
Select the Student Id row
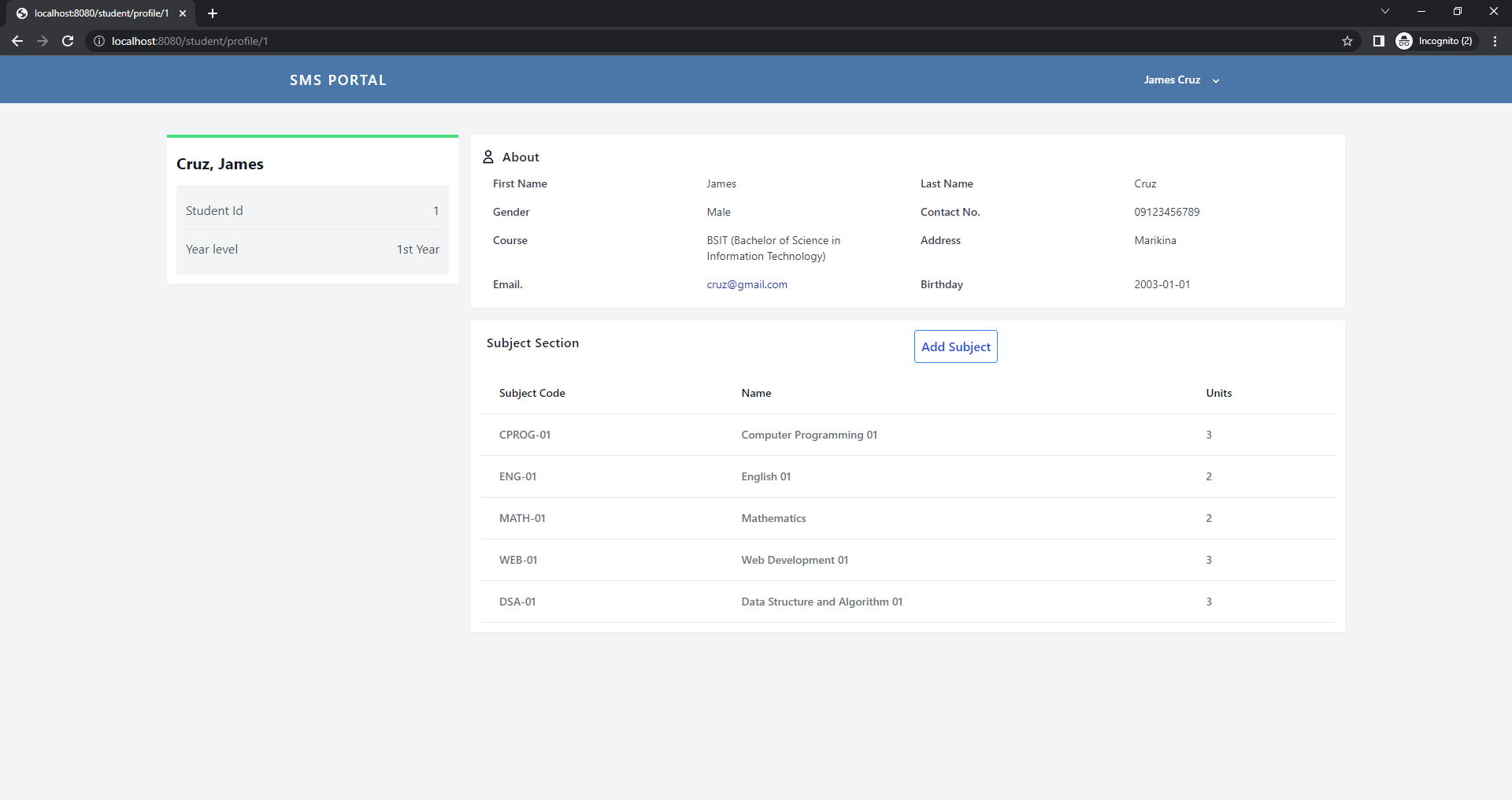tap(312, 209)
